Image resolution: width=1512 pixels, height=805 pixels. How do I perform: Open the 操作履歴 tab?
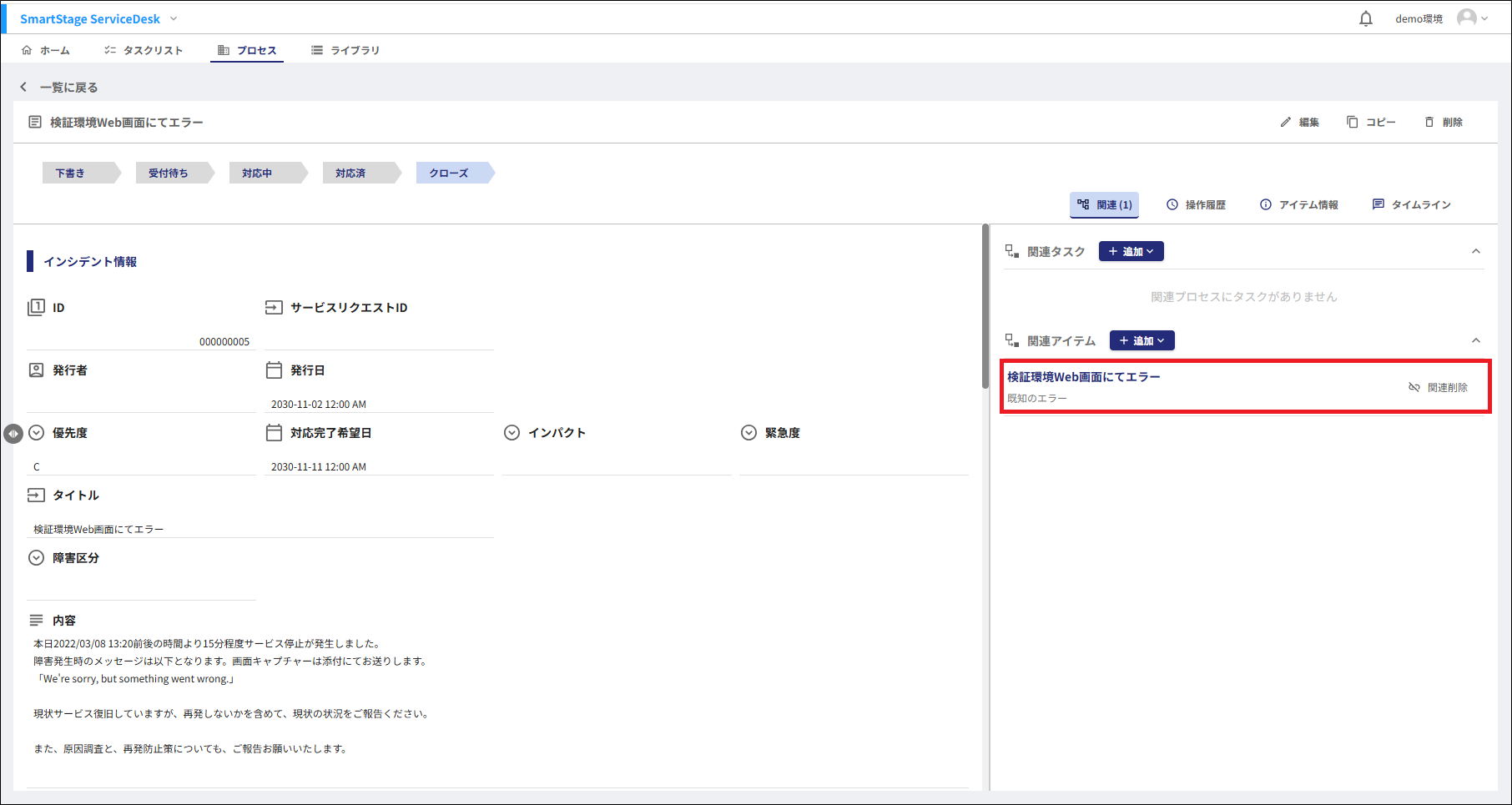(x=1196, y=204)
